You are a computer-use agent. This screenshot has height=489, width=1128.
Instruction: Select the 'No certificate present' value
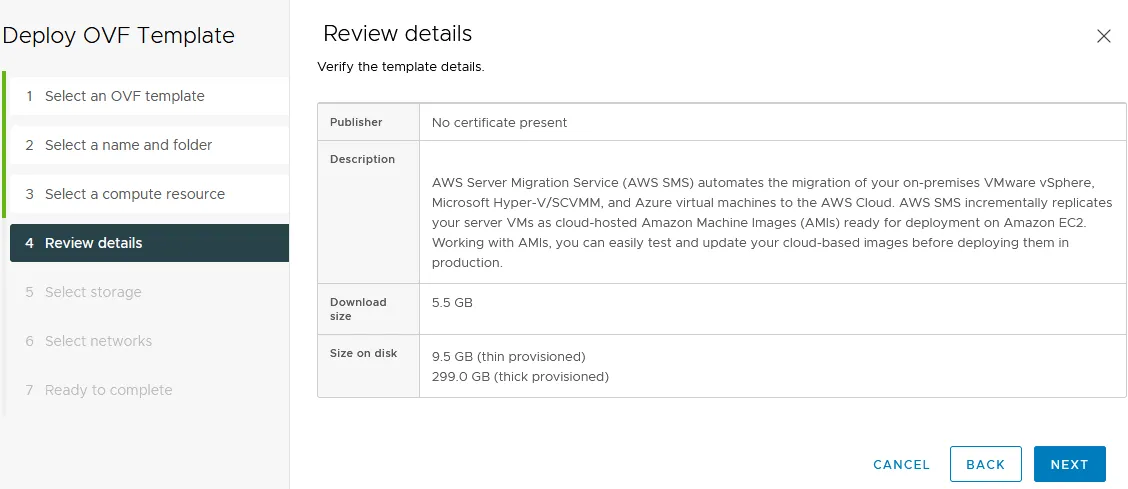(499, 122)
